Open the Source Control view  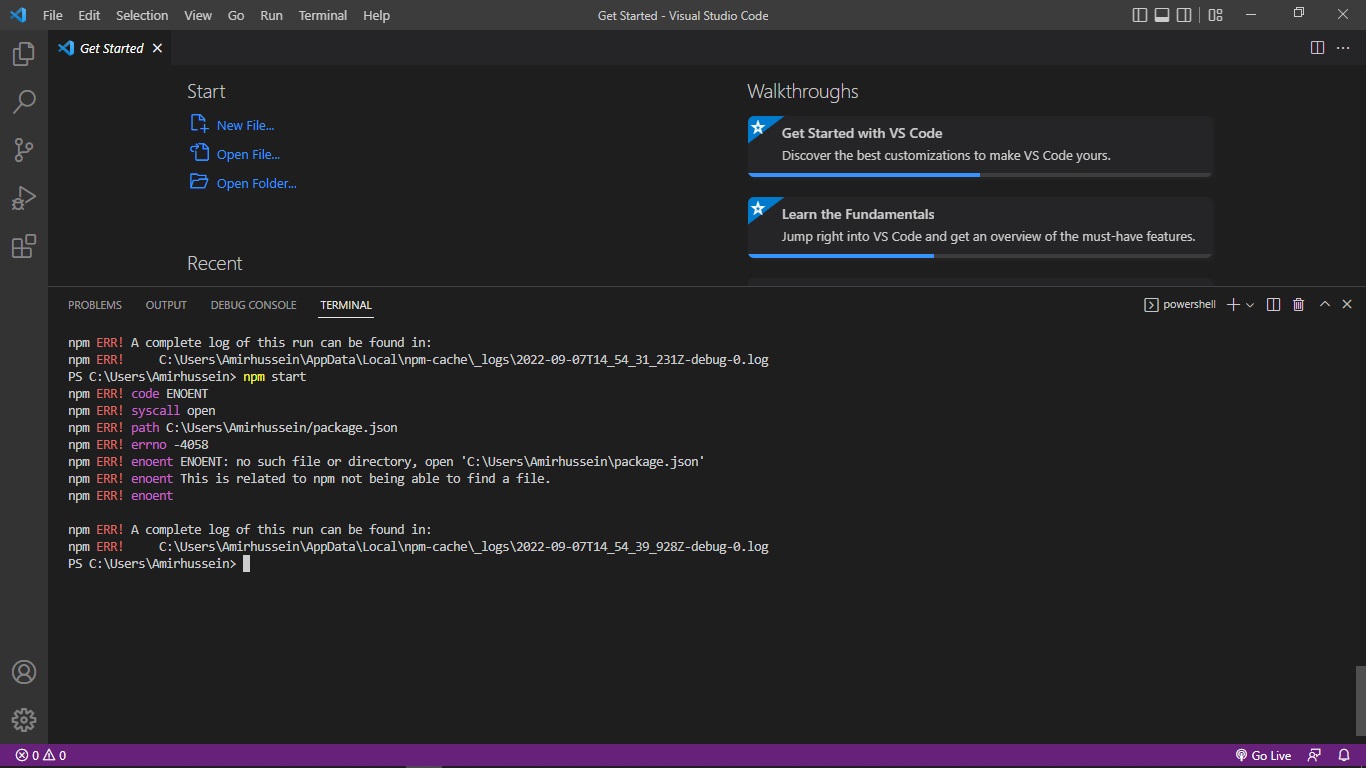(x=24, y=150)
